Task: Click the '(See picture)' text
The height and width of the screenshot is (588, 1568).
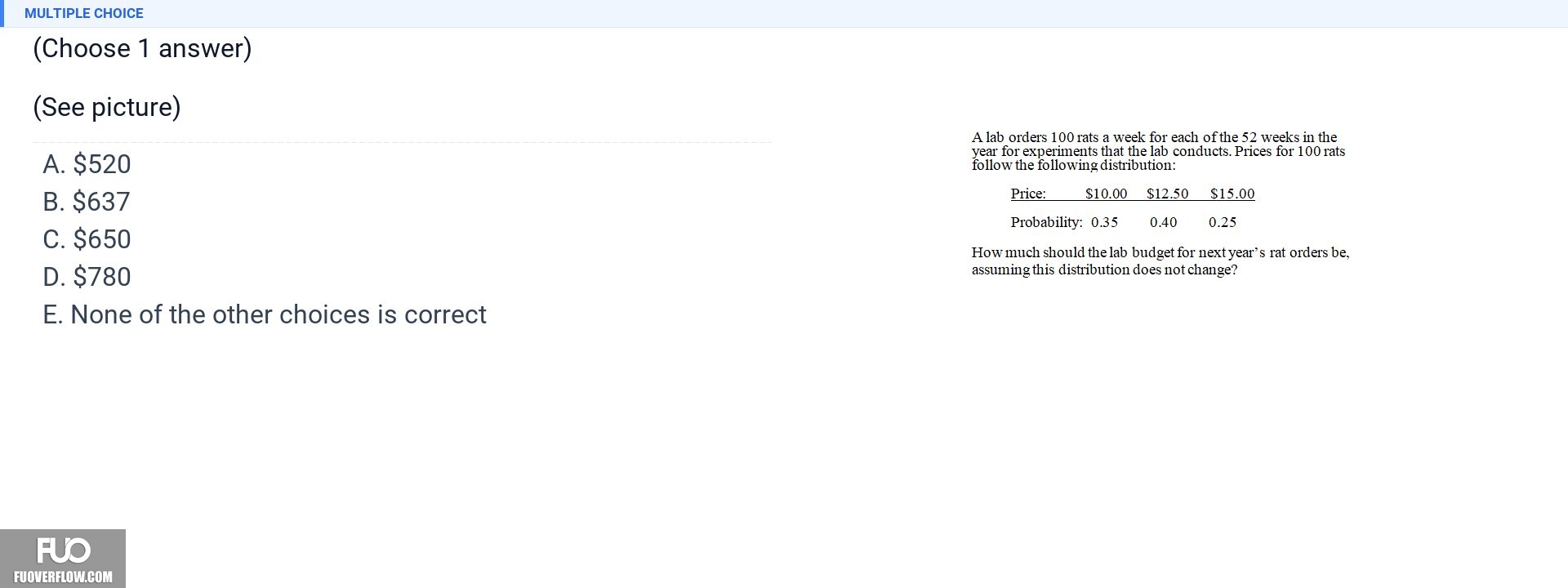Action: [x=107, y=107]
